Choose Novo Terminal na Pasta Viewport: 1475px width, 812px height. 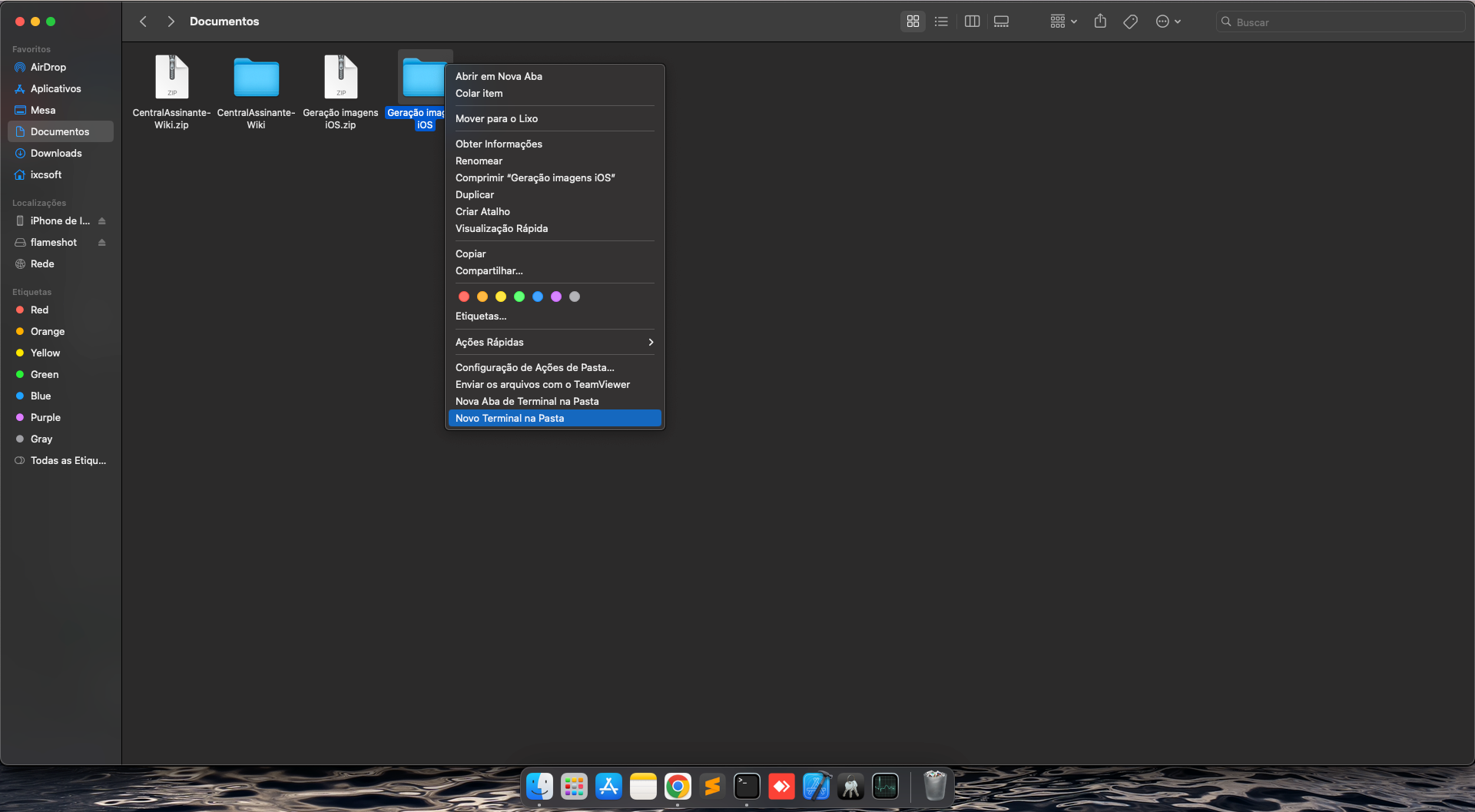tap(554, 419)
